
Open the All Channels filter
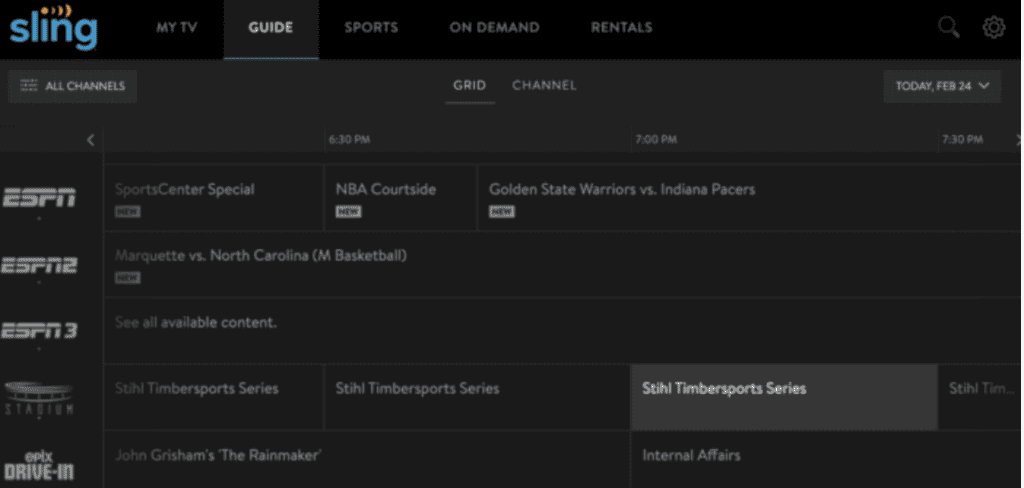pyautogui.click(x=72, y=86)
